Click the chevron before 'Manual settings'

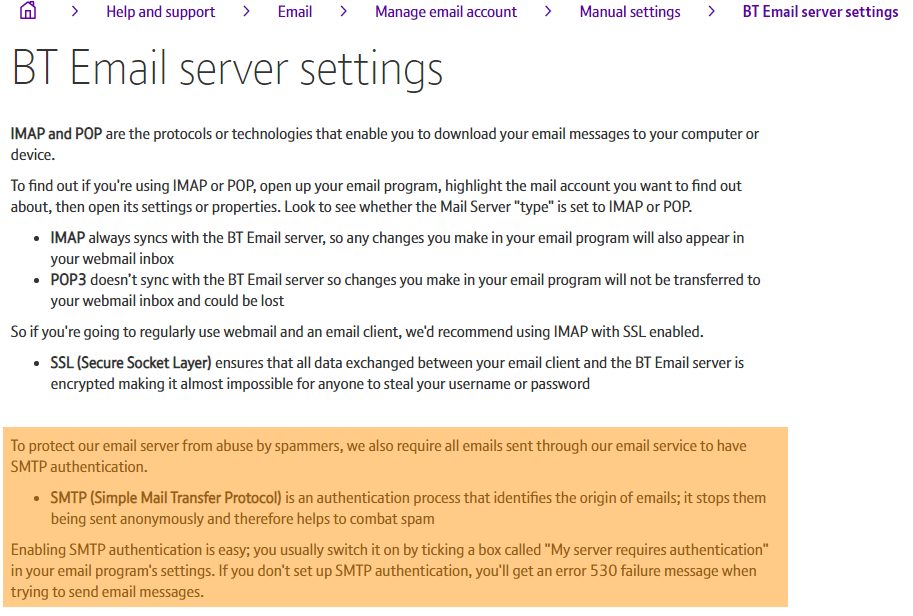[548, 13]
